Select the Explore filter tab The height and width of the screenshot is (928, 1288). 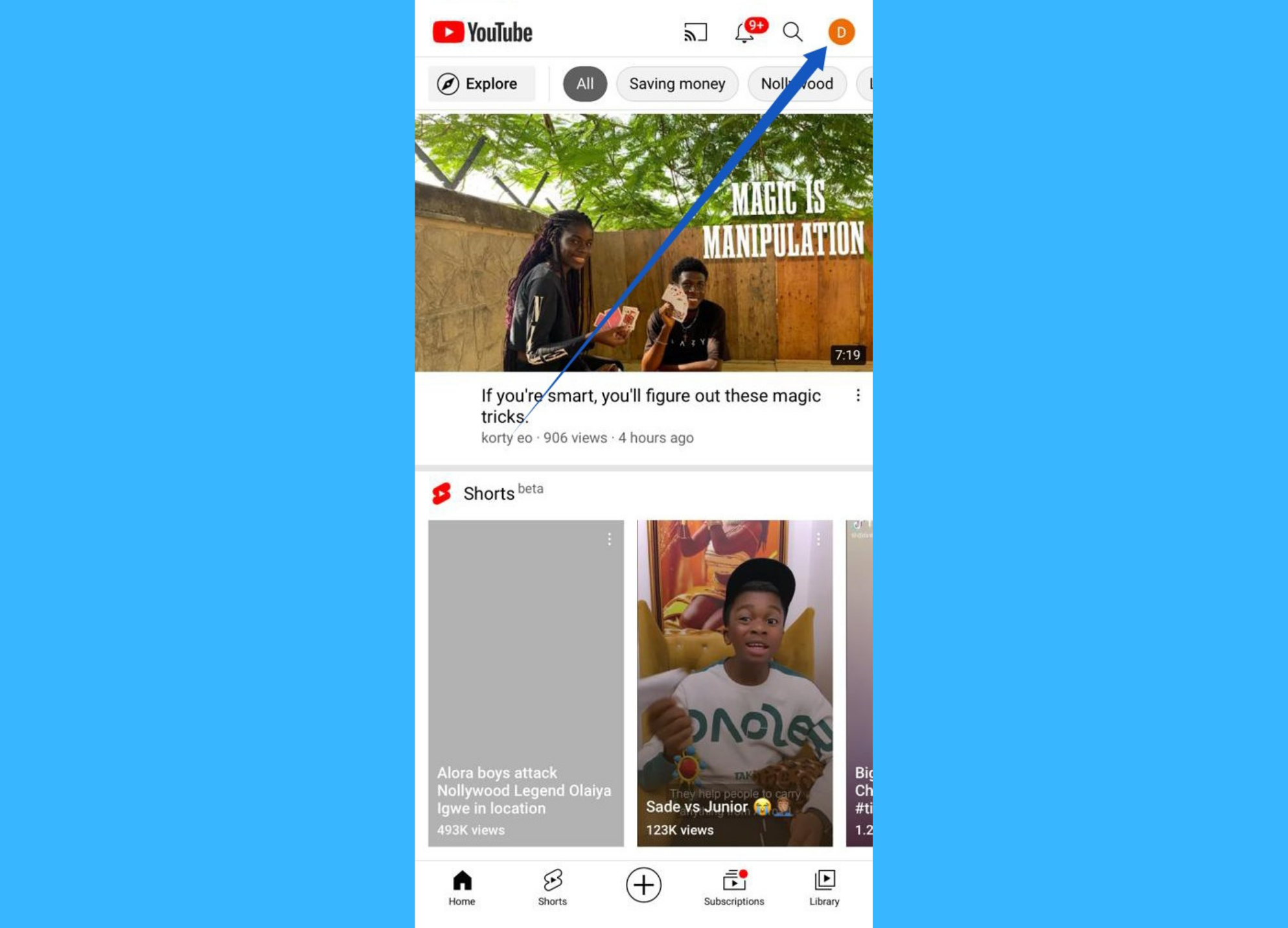479,83
